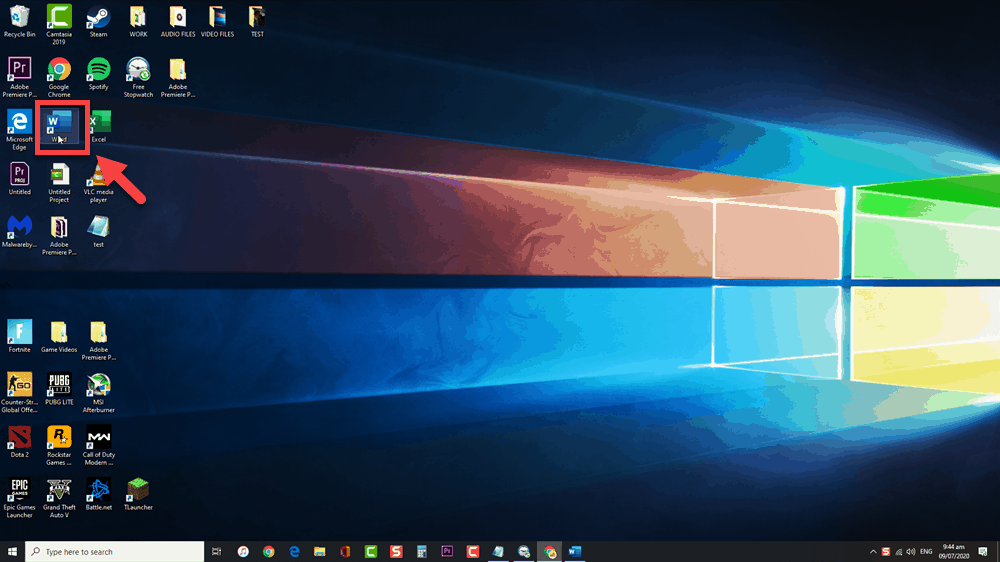
Task: Select the Free Stopwatch desktop shortcut
Action: pyautogui.click(x=138, y=77)
